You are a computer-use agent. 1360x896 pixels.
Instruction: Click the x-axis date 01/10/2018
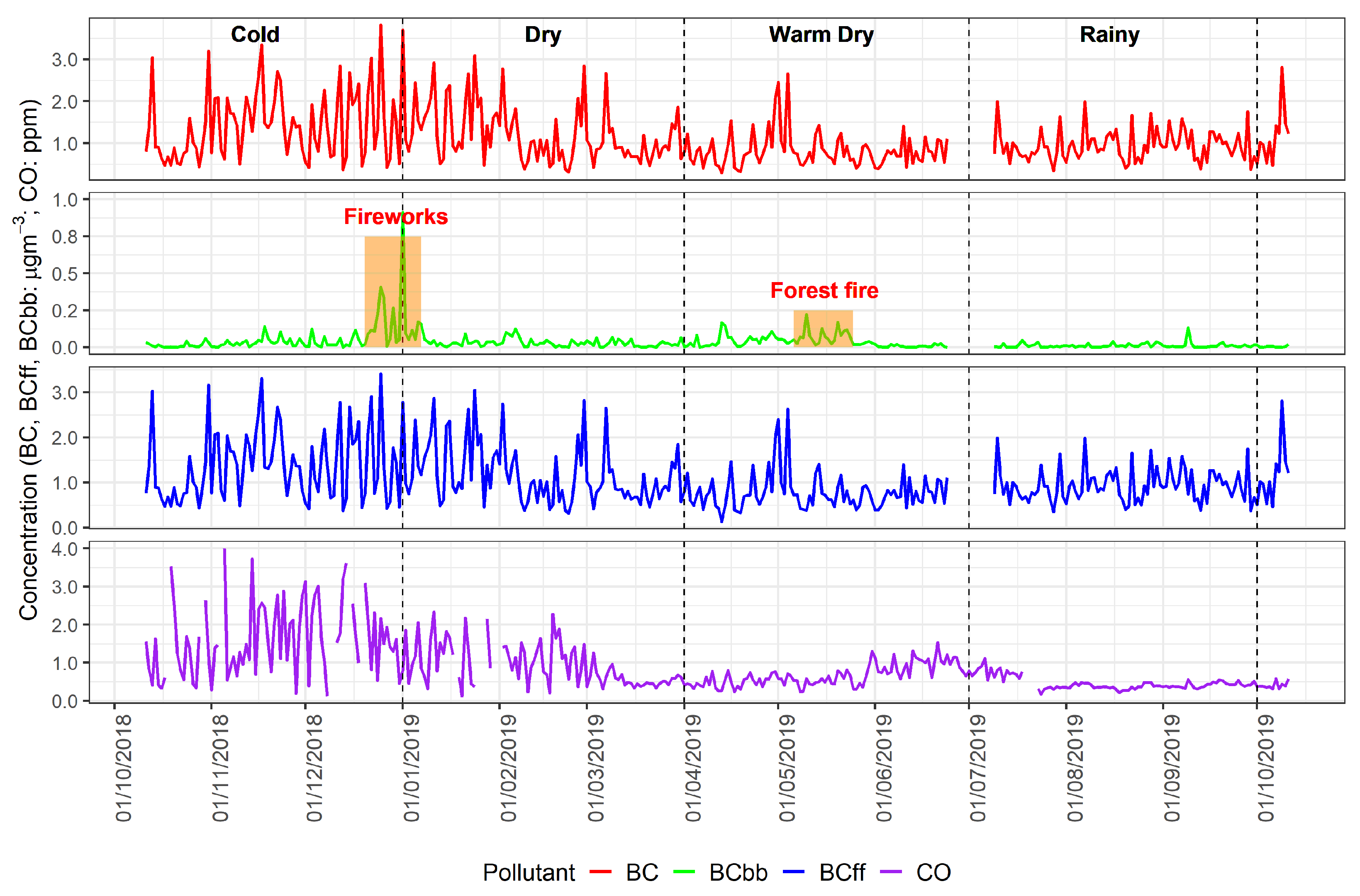coord(123,768)
